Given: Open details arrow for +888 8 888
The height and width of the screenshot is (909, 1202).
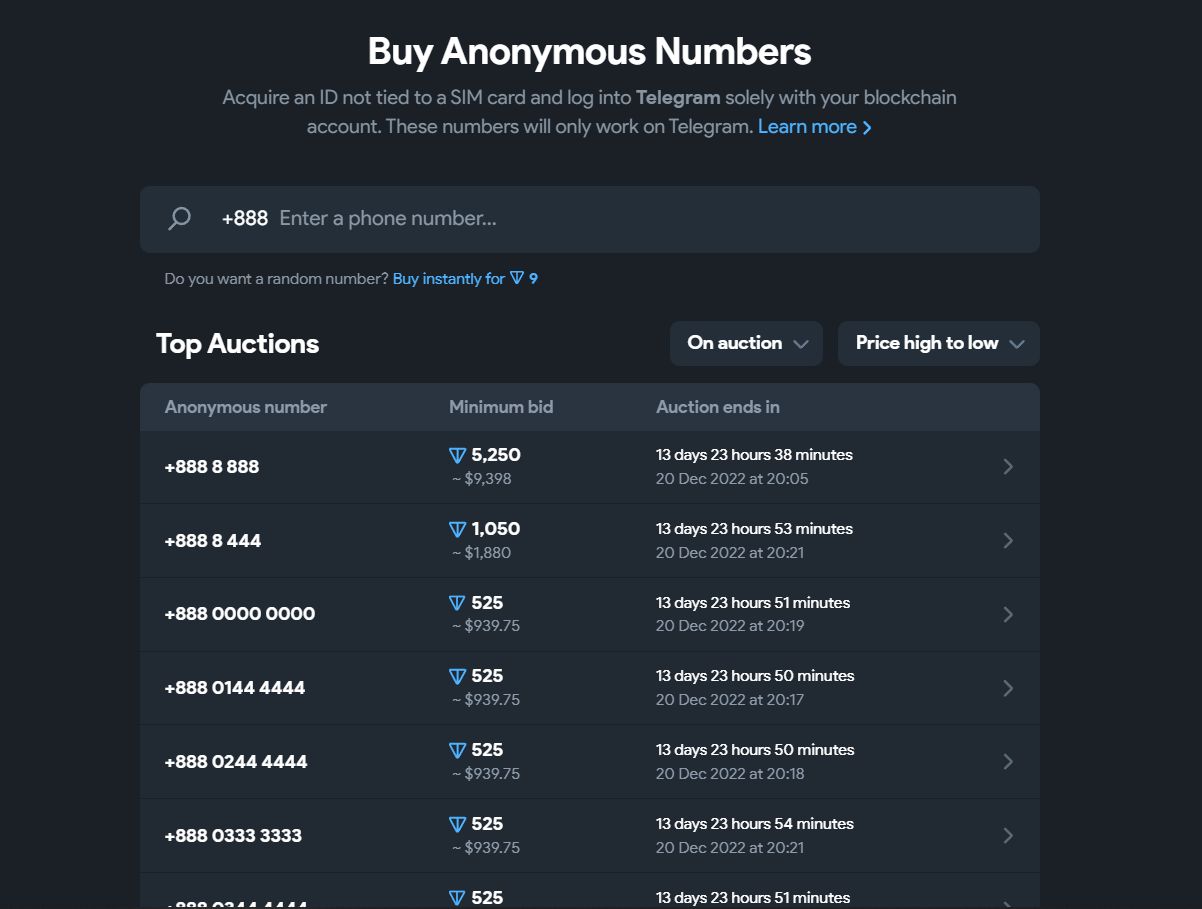Looking at the screenshot, I should (x=1008, y=467).
